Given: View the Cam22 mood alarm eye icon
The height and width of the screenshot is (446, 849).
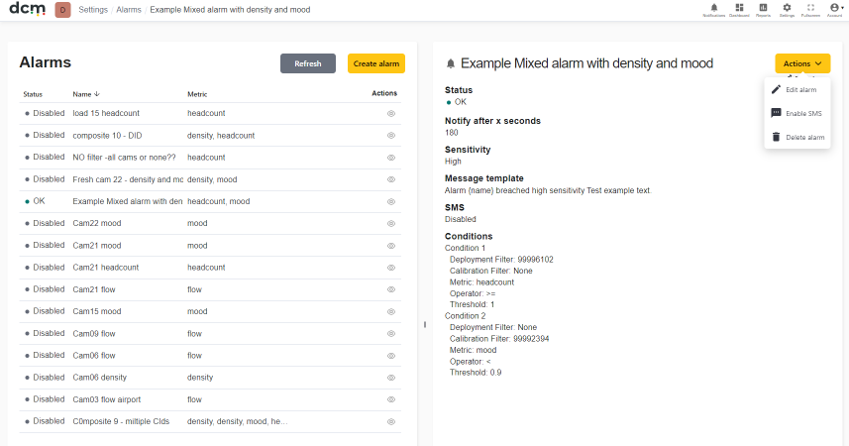Looking at the screenshot, I should click(x=391, y=224).
